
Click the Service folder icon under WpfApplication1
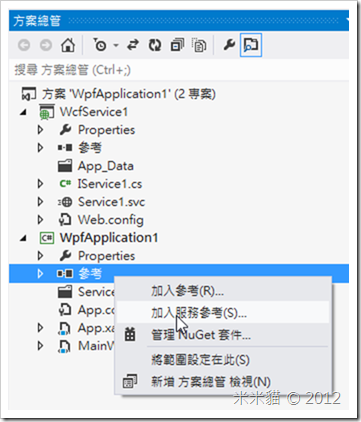click(x=65, y=292)
